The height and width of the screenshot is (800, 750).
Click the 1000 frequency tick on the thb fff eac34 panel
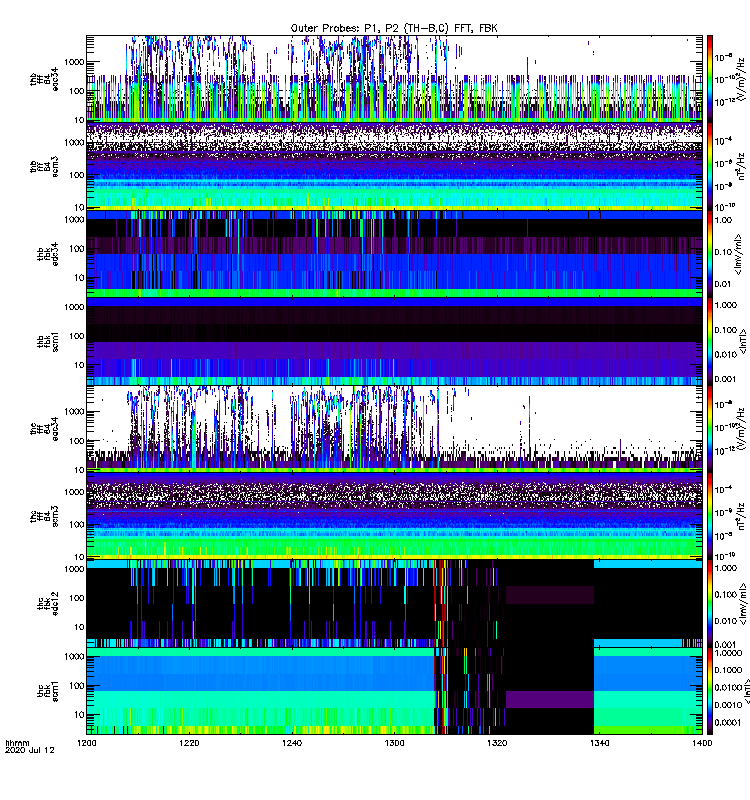pyautogui.click(x=74, y=62)
